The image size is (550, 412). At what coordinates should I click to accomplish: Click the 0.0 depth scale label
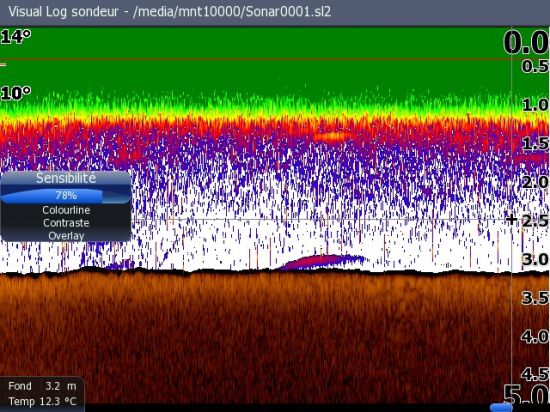[x=526, y=42]
